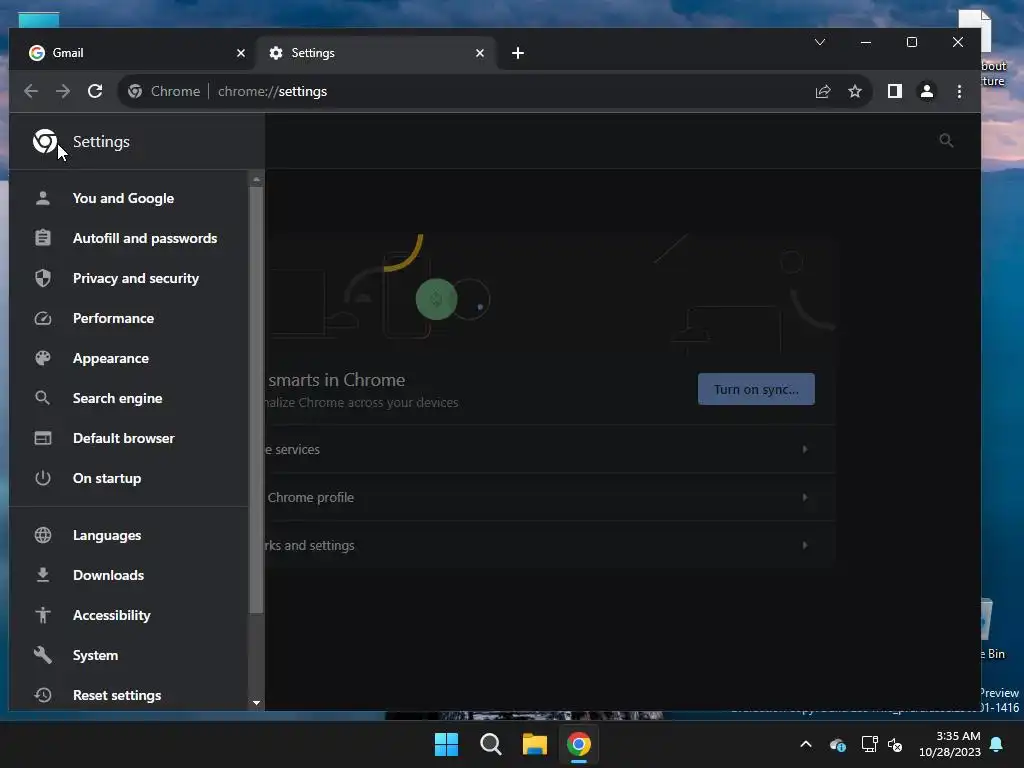The height and width of the screenshot is (768, 1024).
Task: Open Search engine settings
Action: tap(128, 398)
